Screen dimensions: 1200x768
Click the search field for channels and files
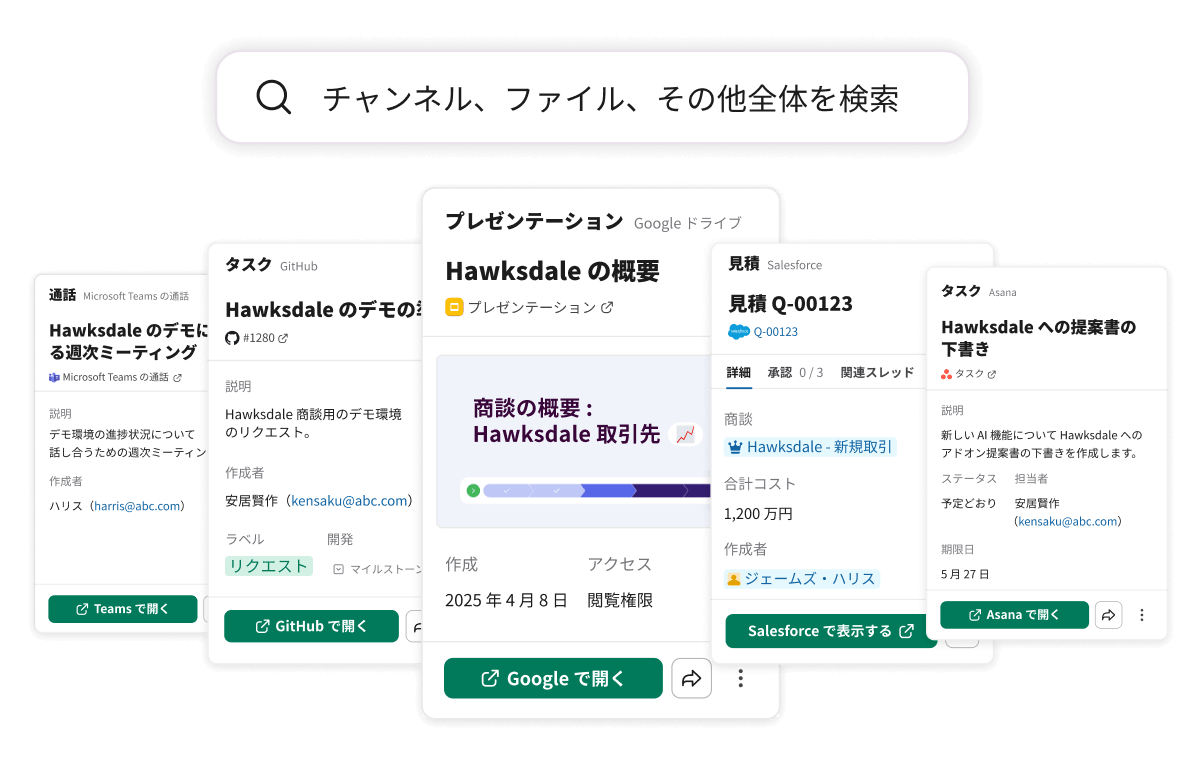click(x=610, y=98)
